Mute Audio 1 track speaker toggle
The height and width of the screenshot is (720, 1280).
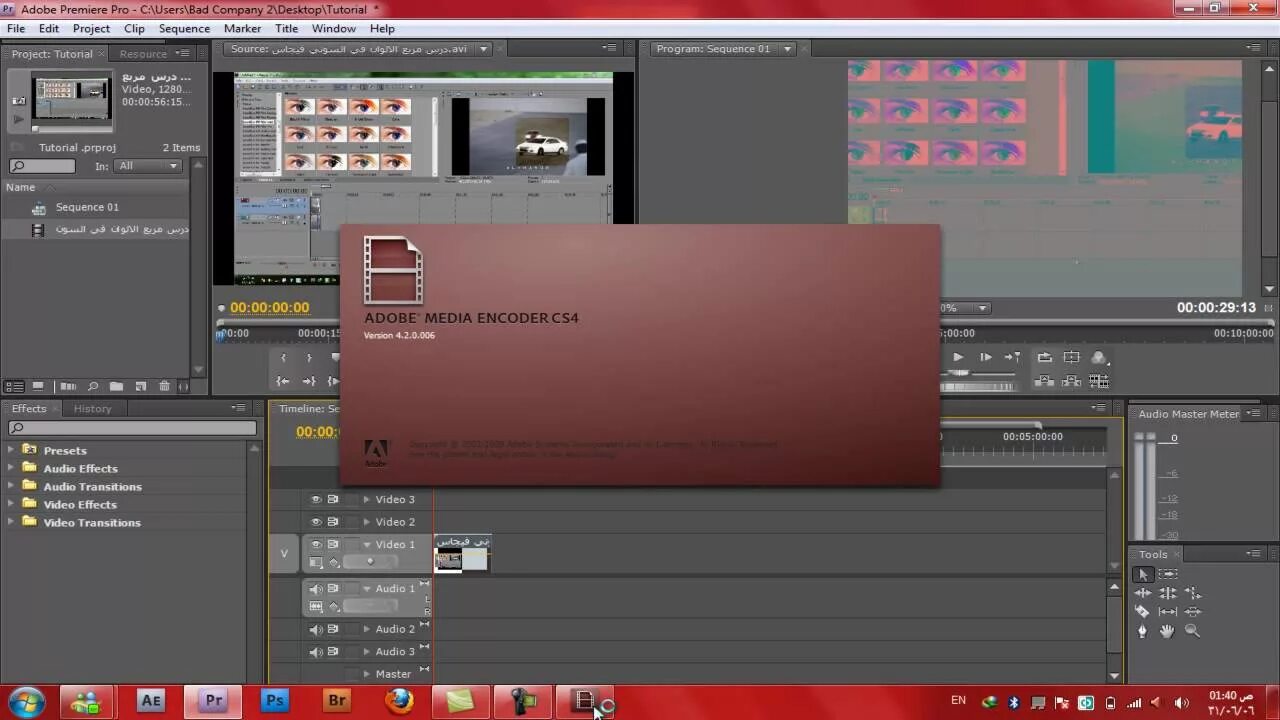point(316,589)
